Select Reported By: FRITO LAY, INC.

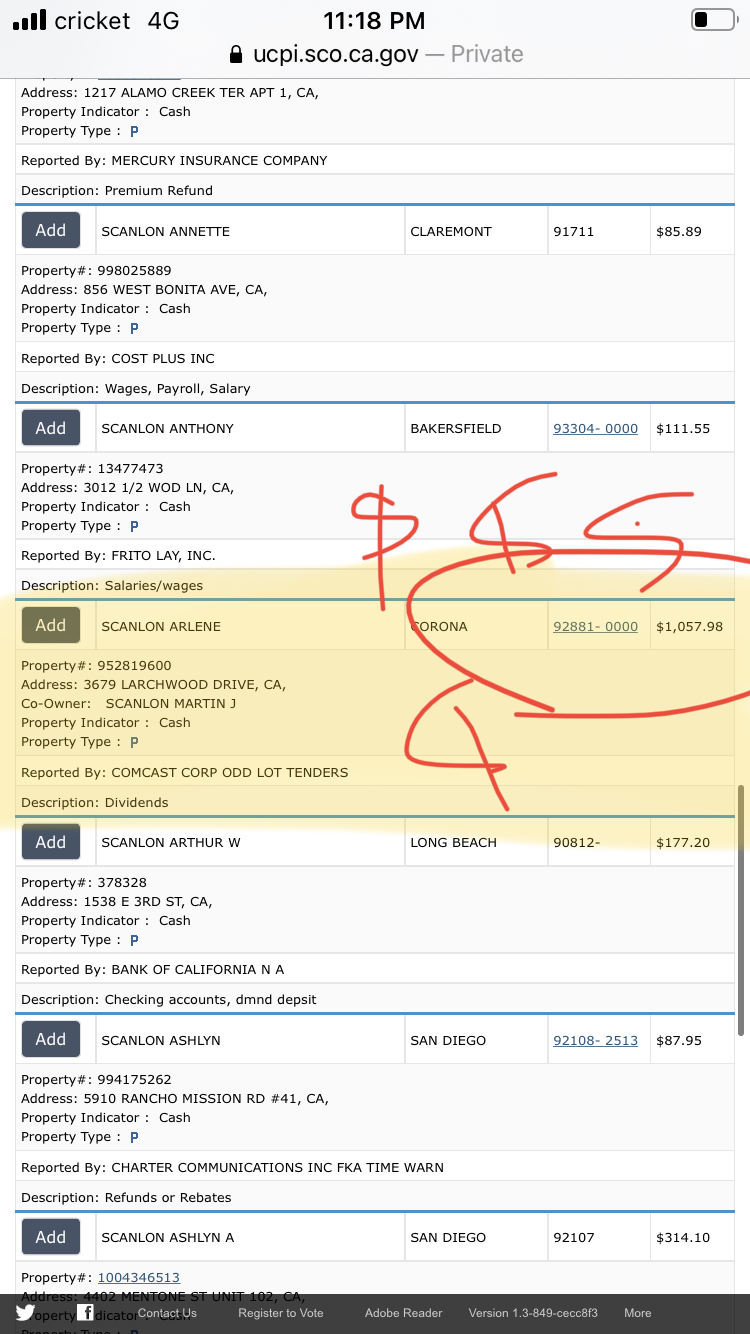pos(118,555)
